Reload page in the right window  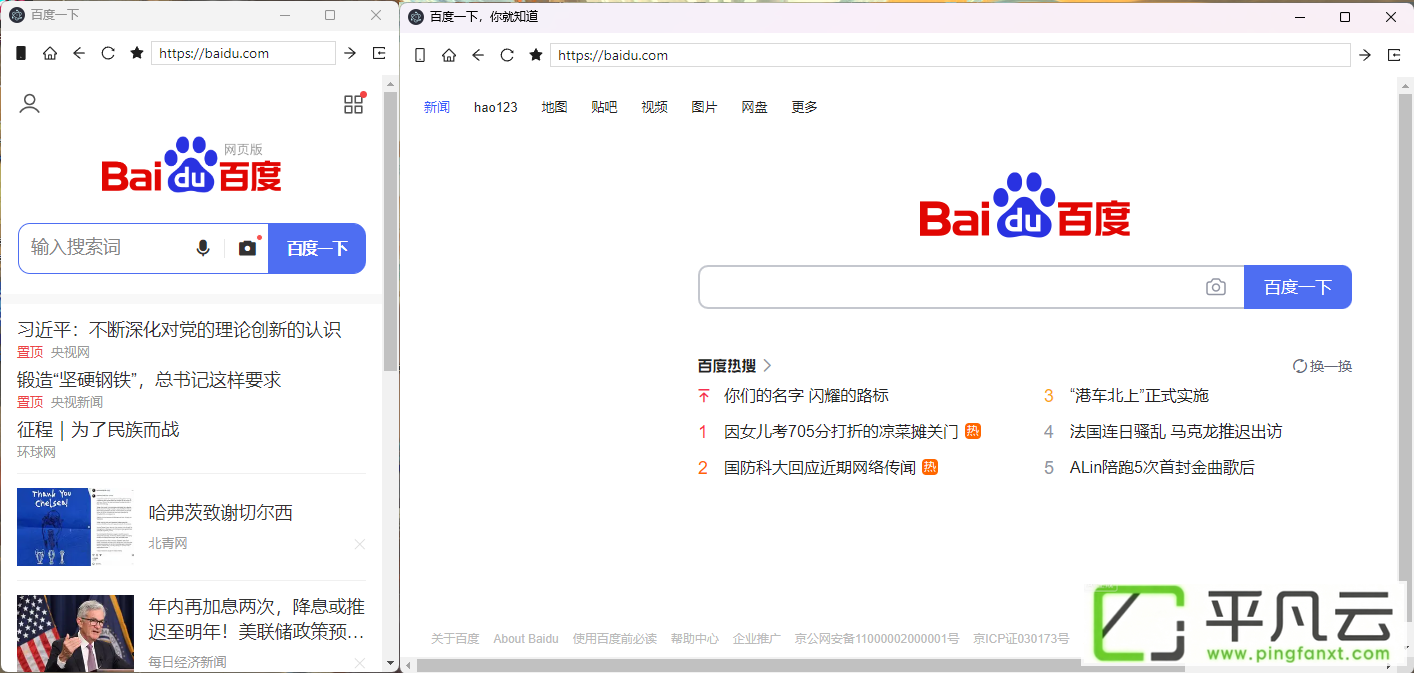pos(507,55)
